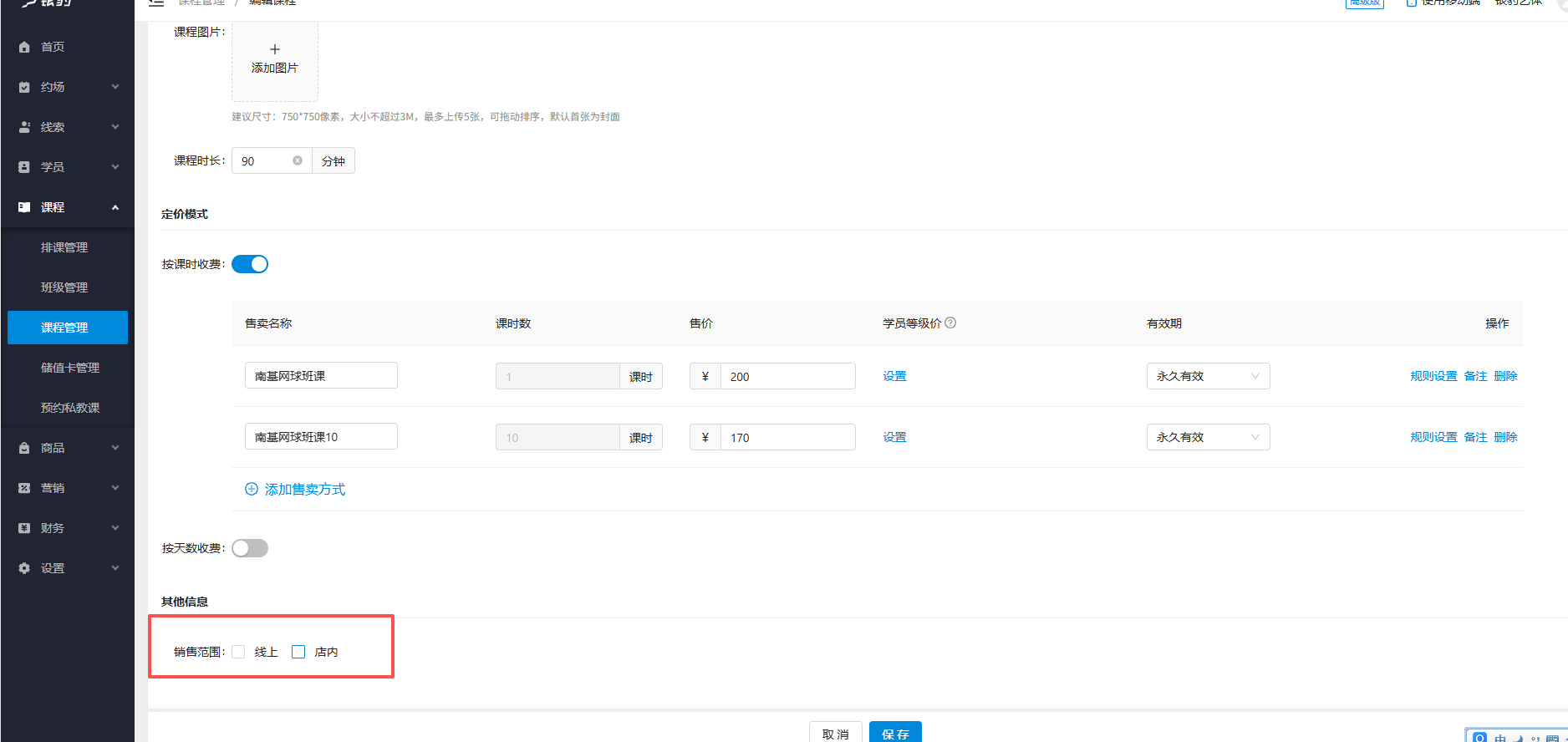
Task: Enable the 按天数收费 switch
Action: (250, 548)
